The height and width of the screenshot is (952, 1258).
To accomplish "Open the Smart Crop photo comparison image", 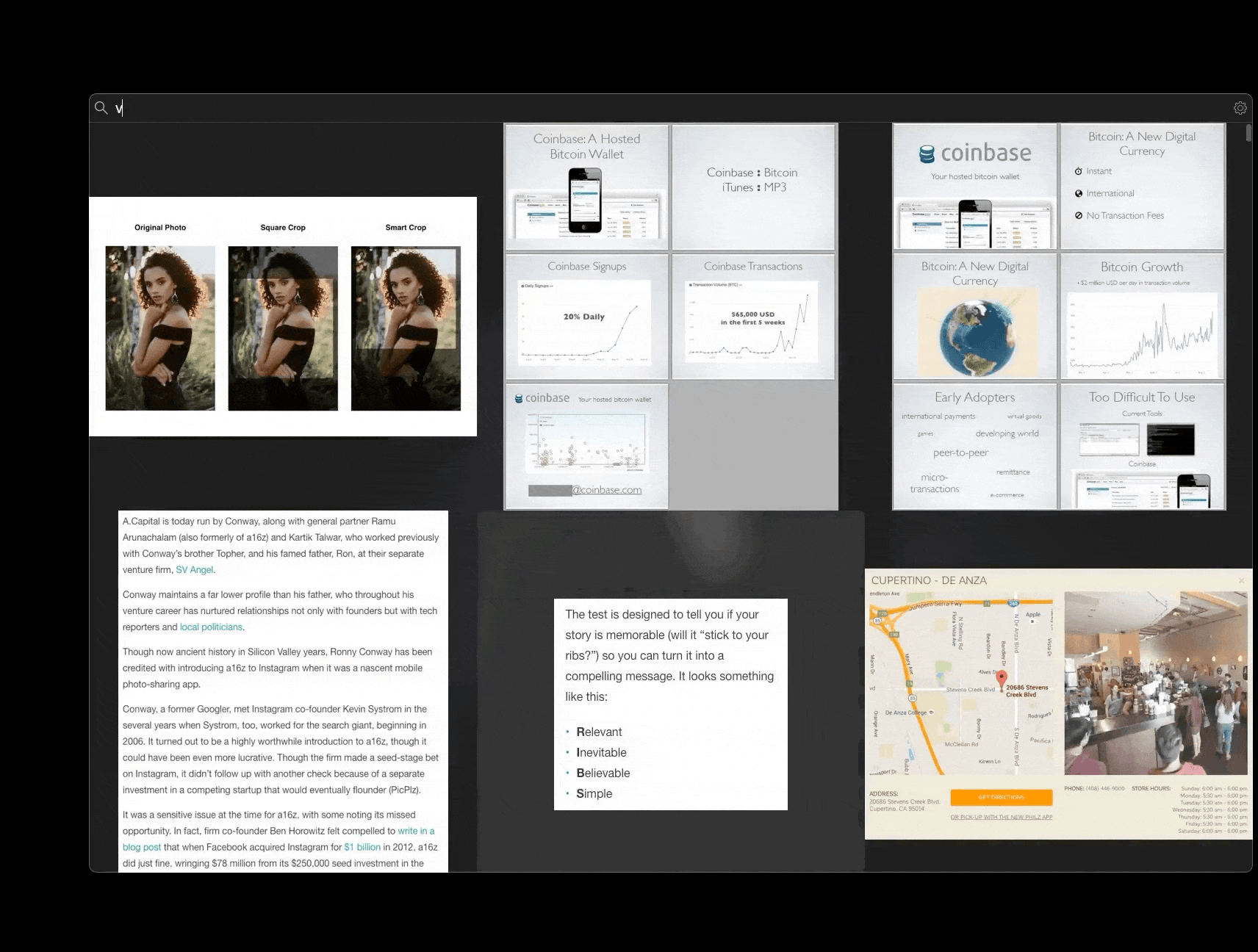I will pos(283,317).
